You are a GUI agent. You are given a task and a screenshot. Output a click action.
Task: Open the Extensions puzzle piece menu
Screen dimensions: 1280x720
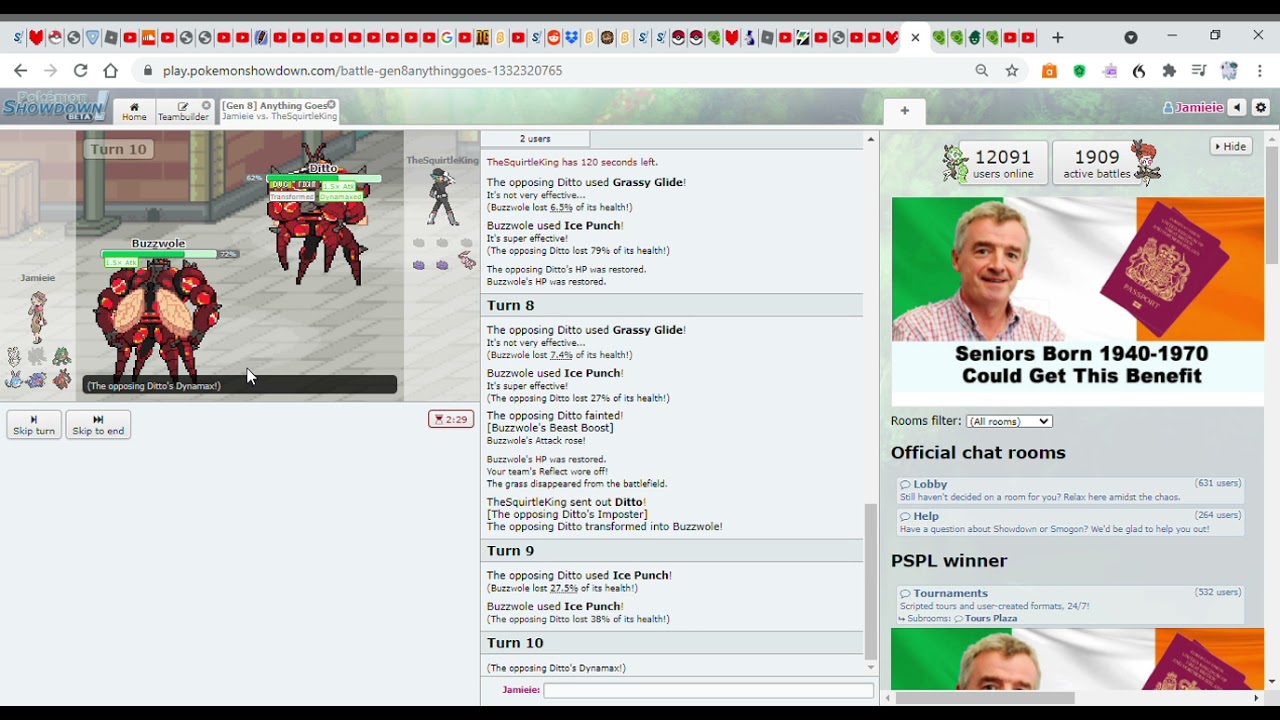[x=1169, y=71]
